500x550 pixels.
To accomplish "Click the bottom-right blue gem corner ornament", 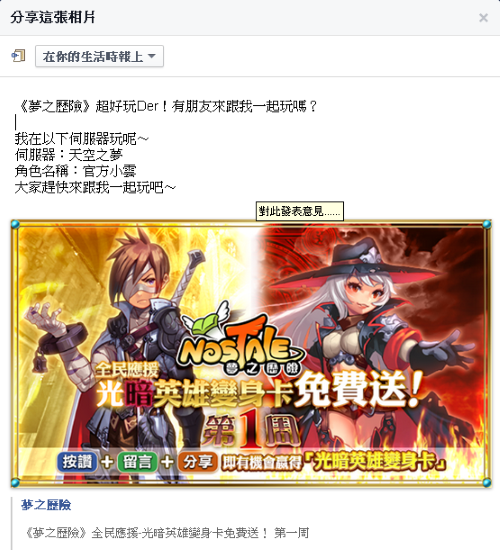I will pos(487,483).
